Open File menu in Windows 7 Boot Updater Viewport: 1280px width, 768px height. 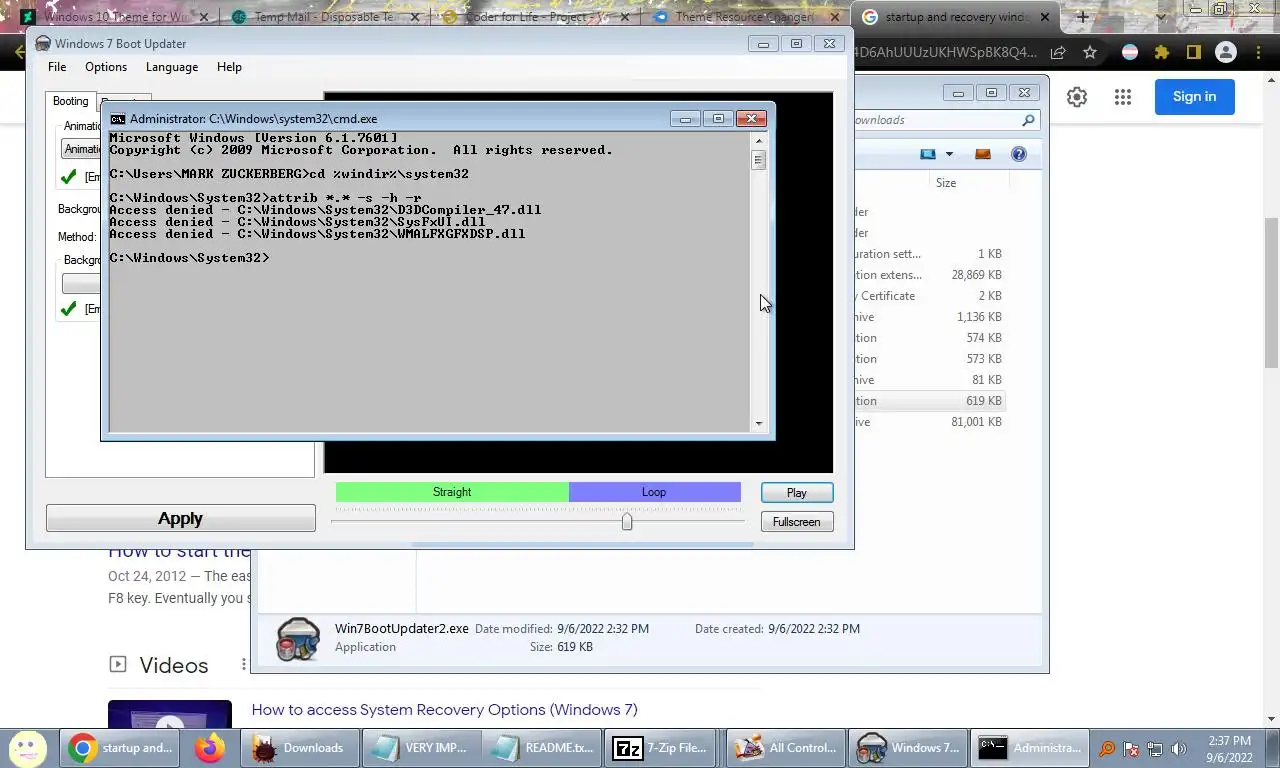click(x=57, y=67)
